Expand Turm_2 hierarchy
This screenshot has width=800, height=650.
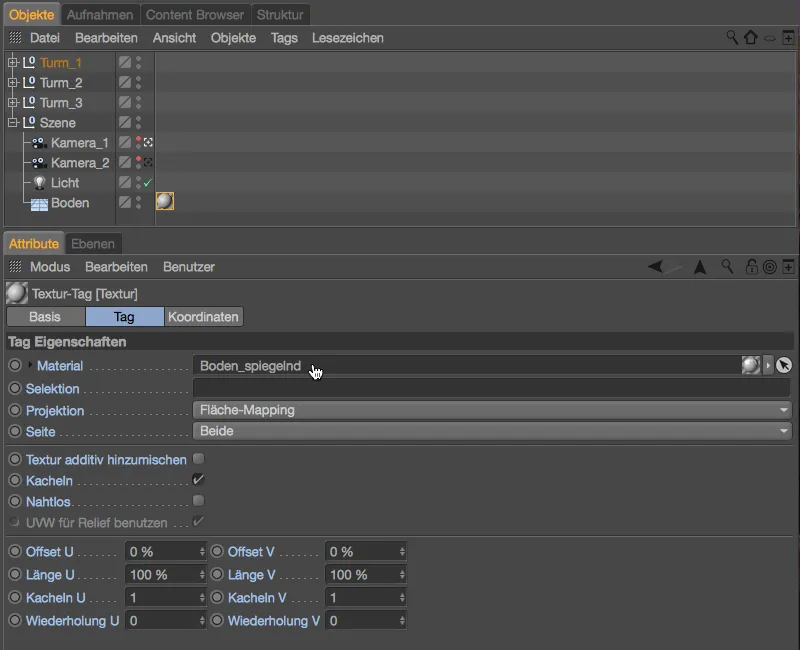(x=13, y=82)
